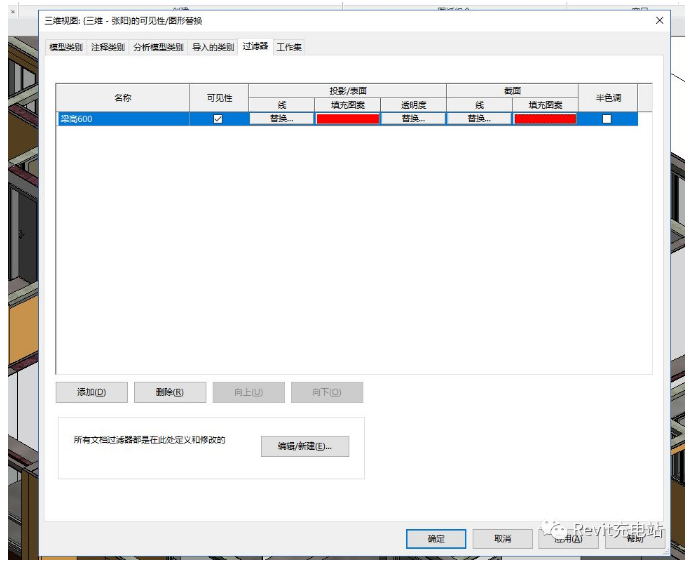
Task: Click 替换 under projection 线 column
Action: pyautogui.click(x=282, y=119)
